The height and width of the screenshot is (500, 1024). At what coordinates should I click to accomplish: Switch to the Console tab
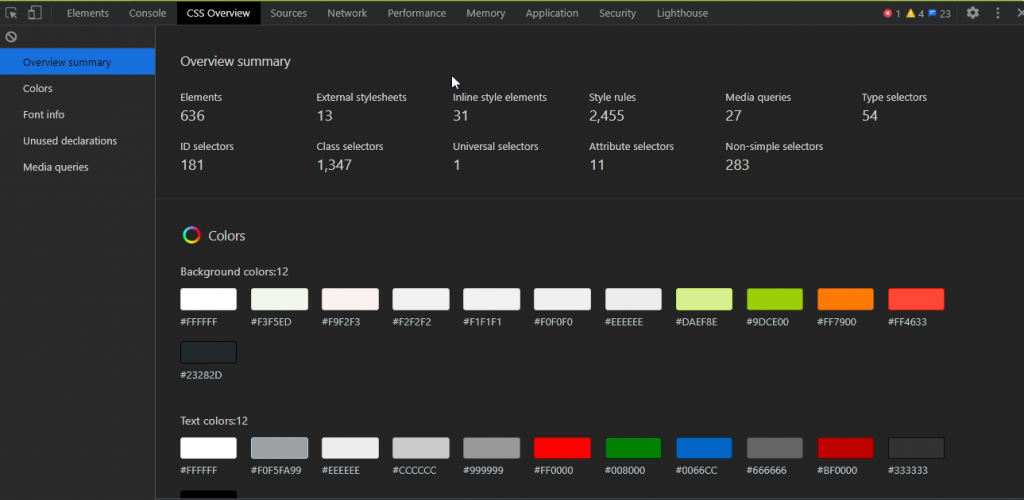(x=148, y=13)
